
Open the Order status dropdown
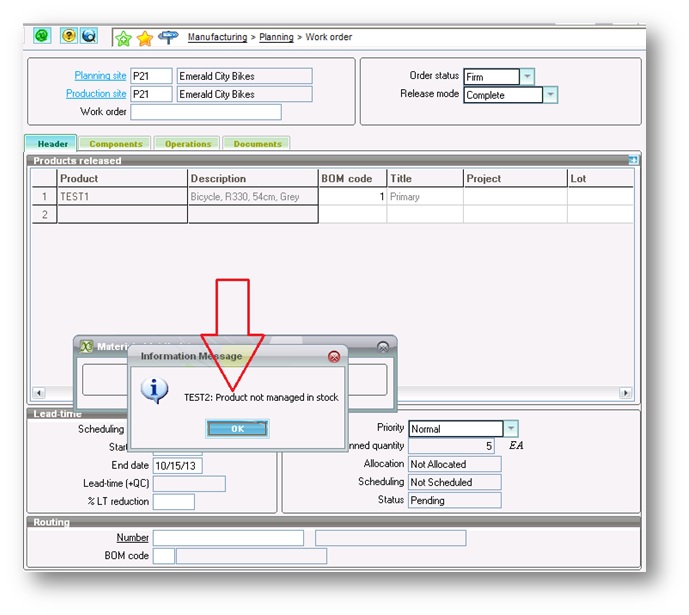coord(528,77)
